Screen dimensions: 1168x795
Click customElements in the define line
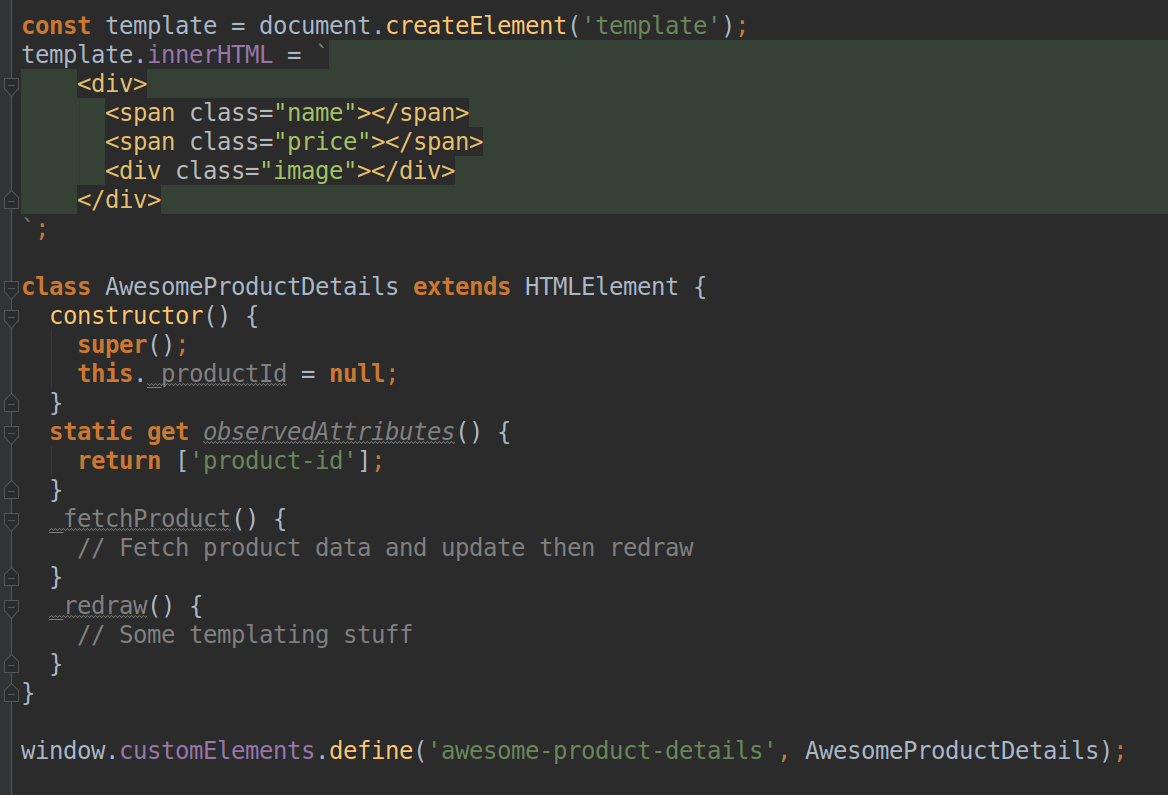pyautogui.click(x=218, y=750)
